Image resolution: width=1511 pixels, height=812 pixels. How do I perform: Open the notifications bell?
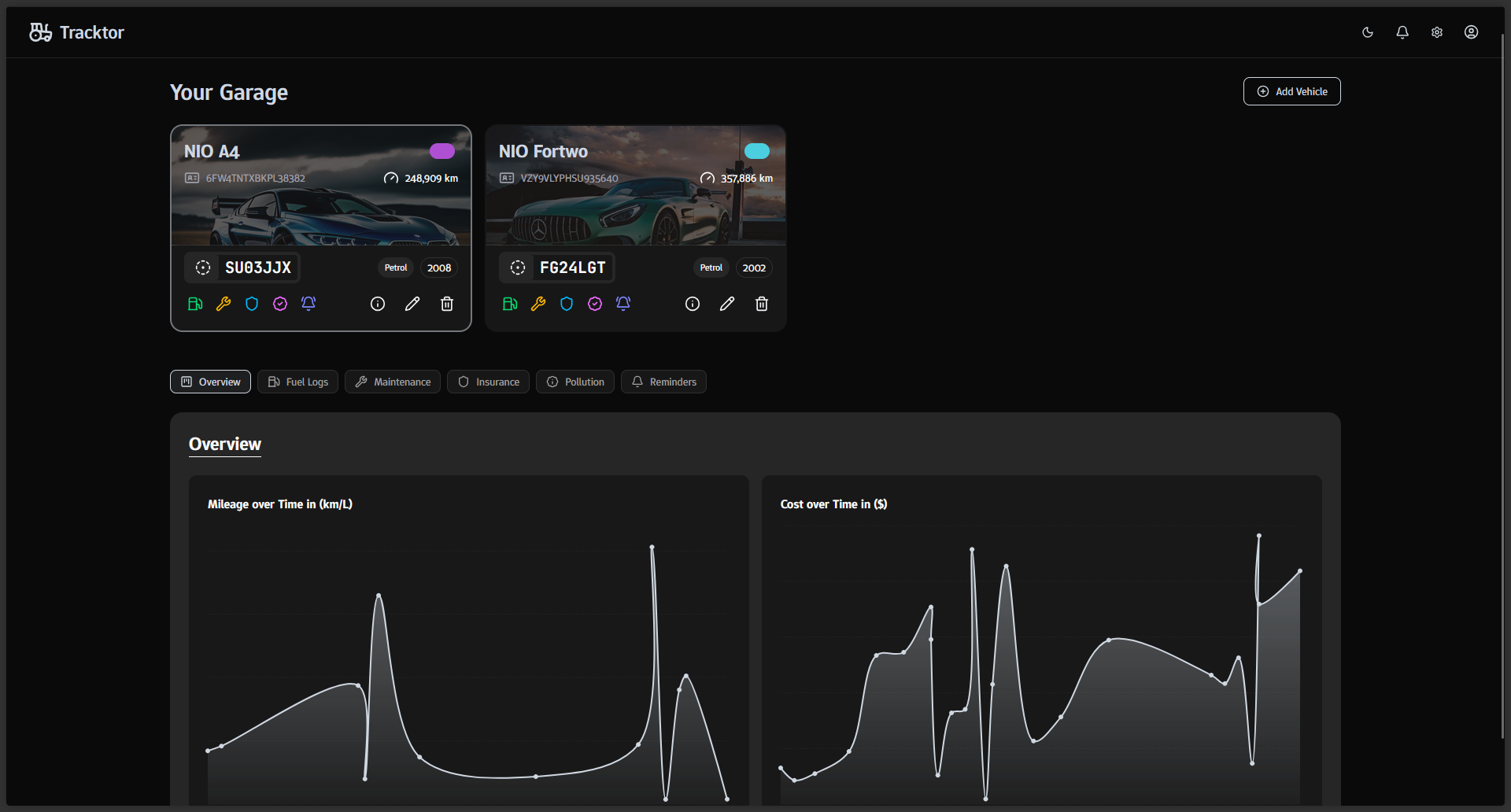[x=1402, y=32]
